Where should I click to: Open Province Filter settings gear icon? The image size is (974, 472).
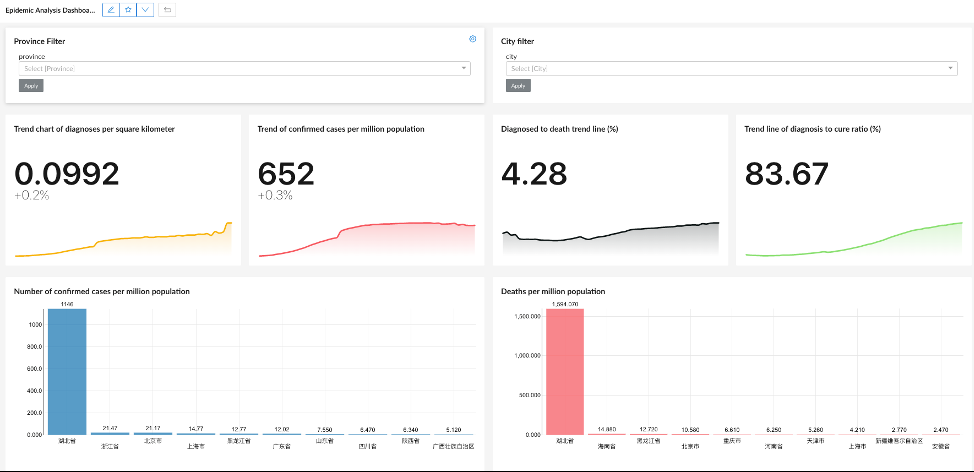(x=473, y=39)
